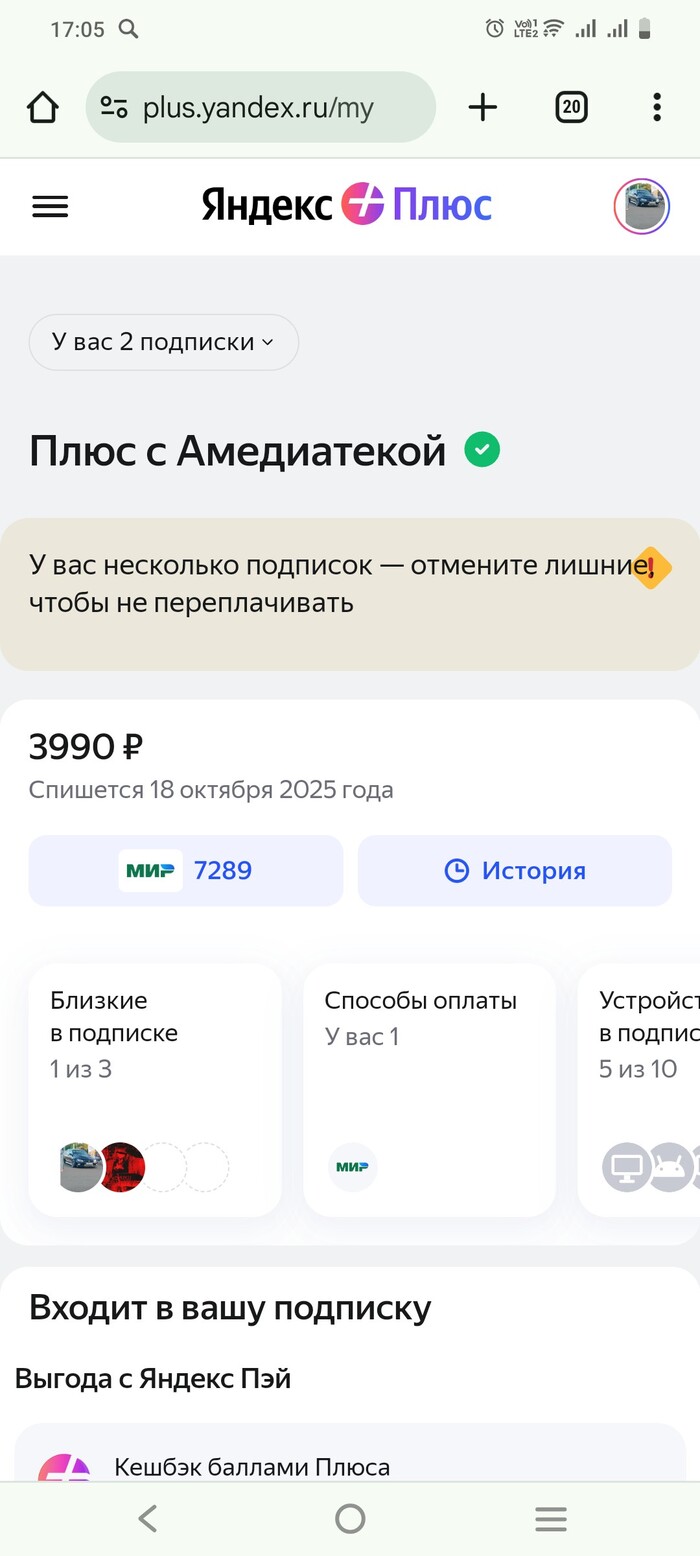
Task: Open payment История
Action: [515, 870]
